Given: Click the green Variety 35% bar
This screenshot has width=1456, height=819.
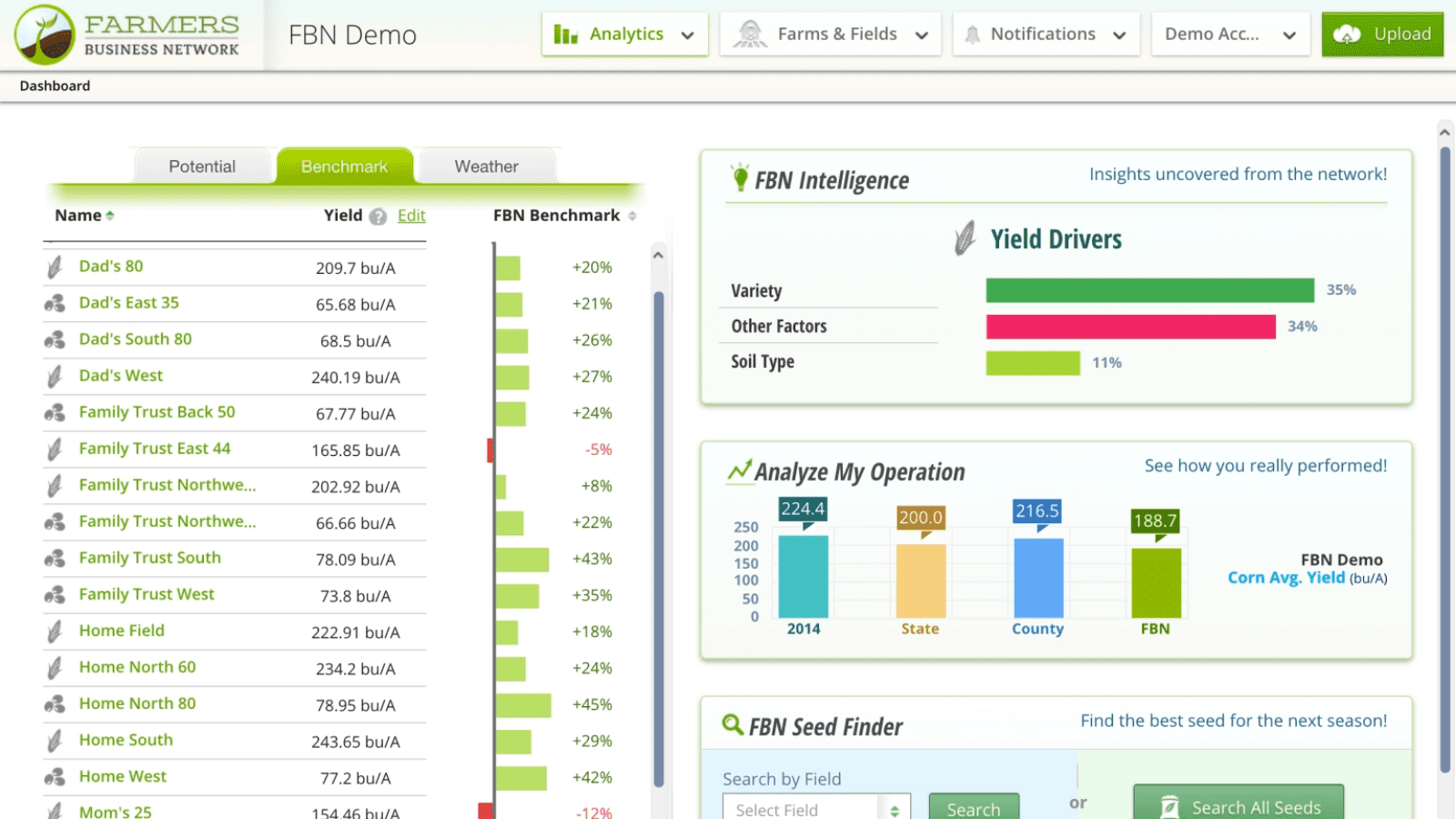Looking at the screenshot, I should click(1150, 290).
